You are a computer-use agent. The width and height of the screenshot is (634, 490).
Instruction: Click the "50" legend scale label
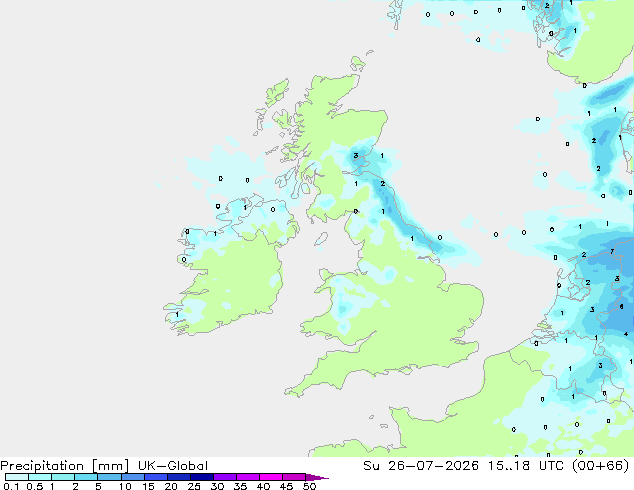[x=309, y=486]
